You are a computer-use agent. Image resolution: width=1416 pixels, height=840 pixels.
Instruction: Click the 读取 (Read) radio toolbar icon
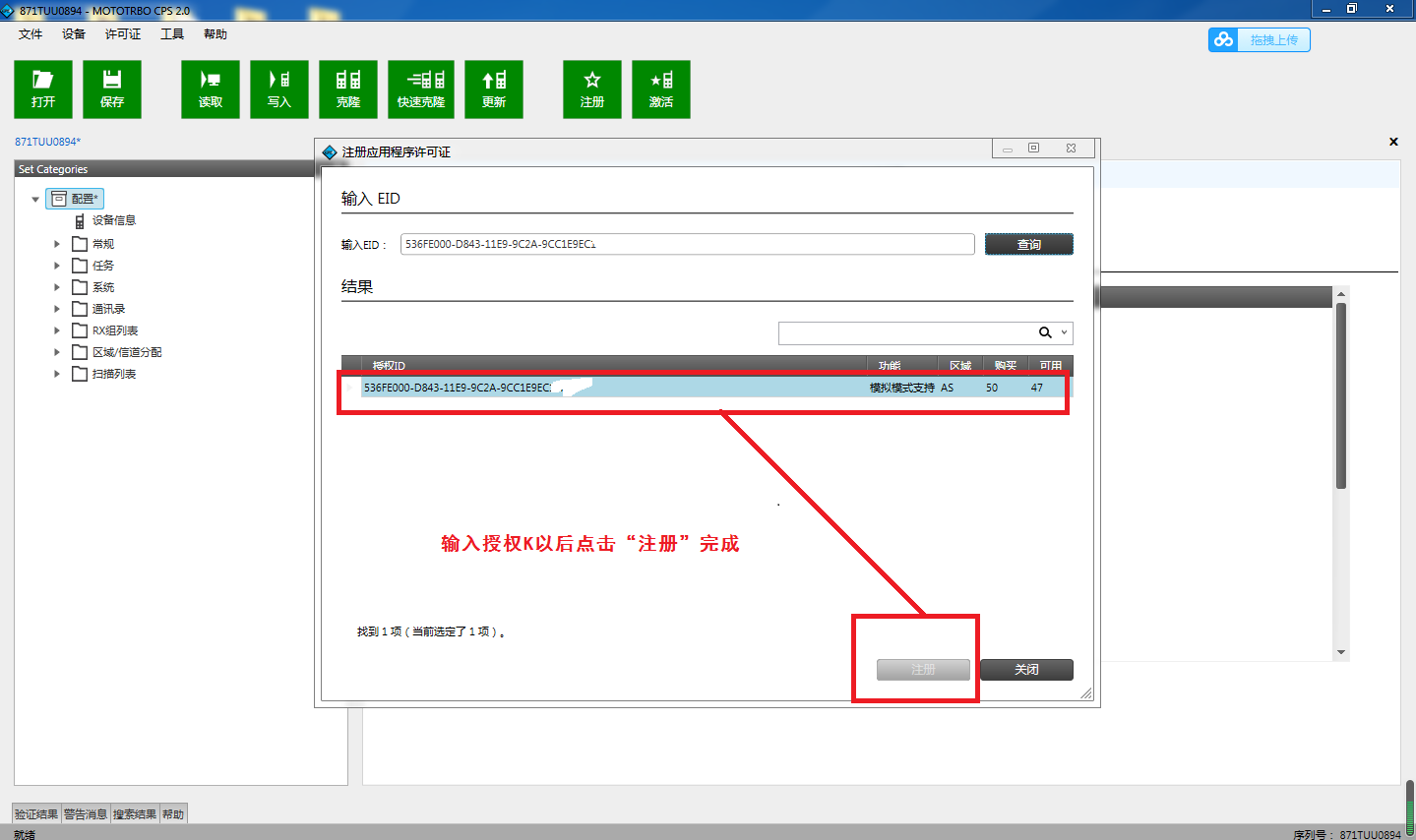coord(211,90)
